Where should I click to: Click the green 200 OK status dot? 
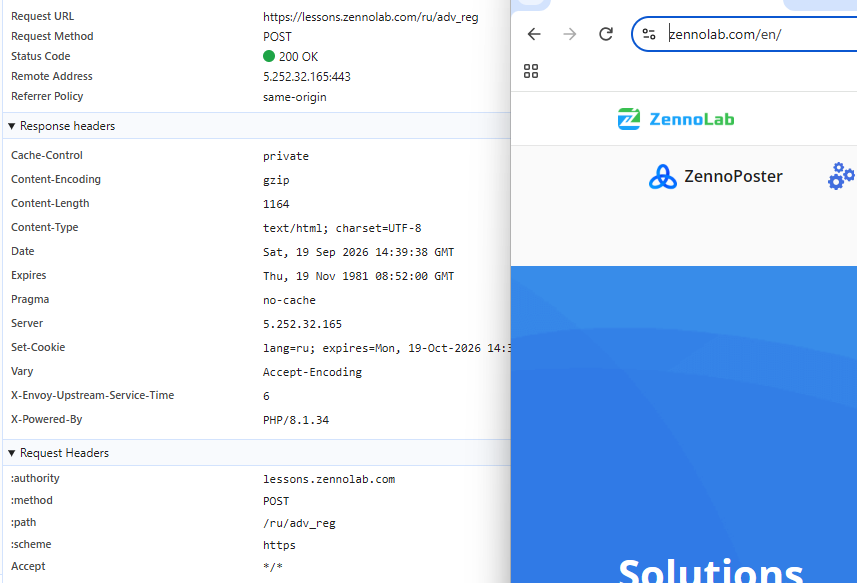pyautogui.click(x=268, y=56)
